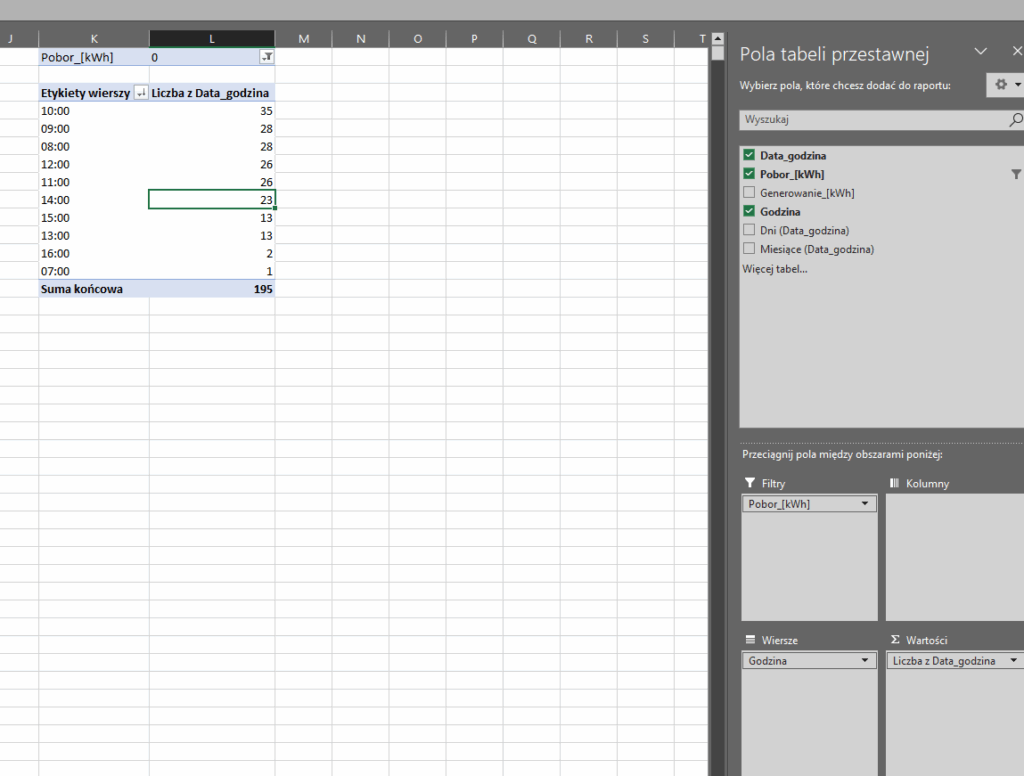This screenshot has height=776, width=1024.
Task: Click the filter funnel icon beside the Pobor_[kWh] field
Action: tap(1016, 174)
